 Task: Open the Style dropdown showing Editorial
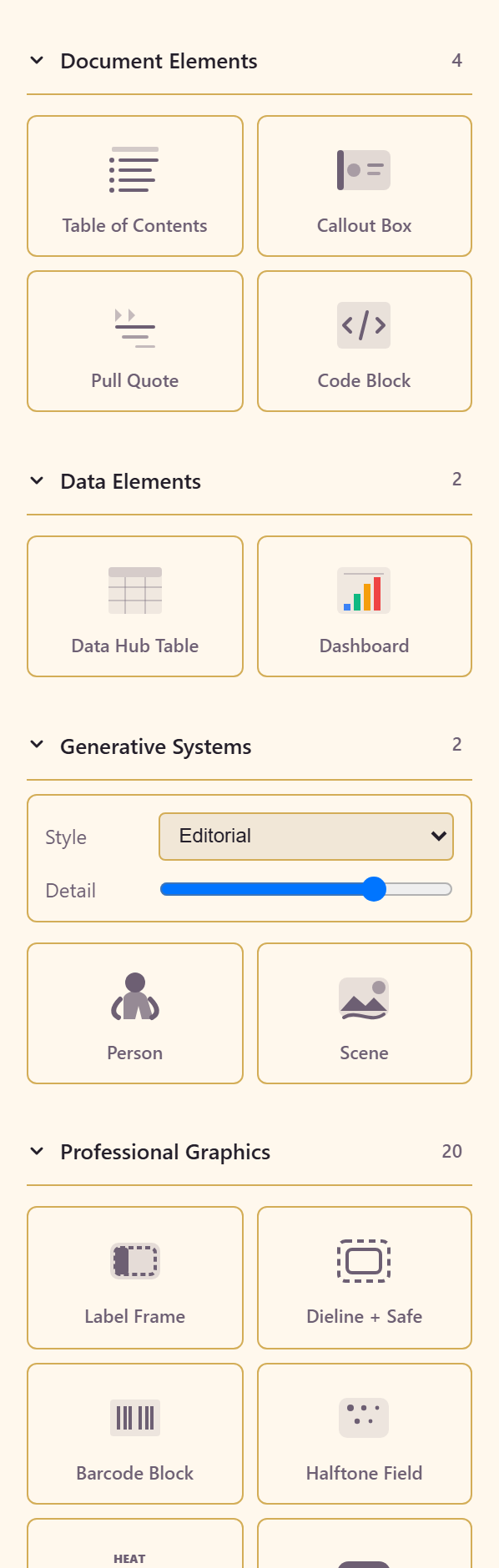coord(306,837)
